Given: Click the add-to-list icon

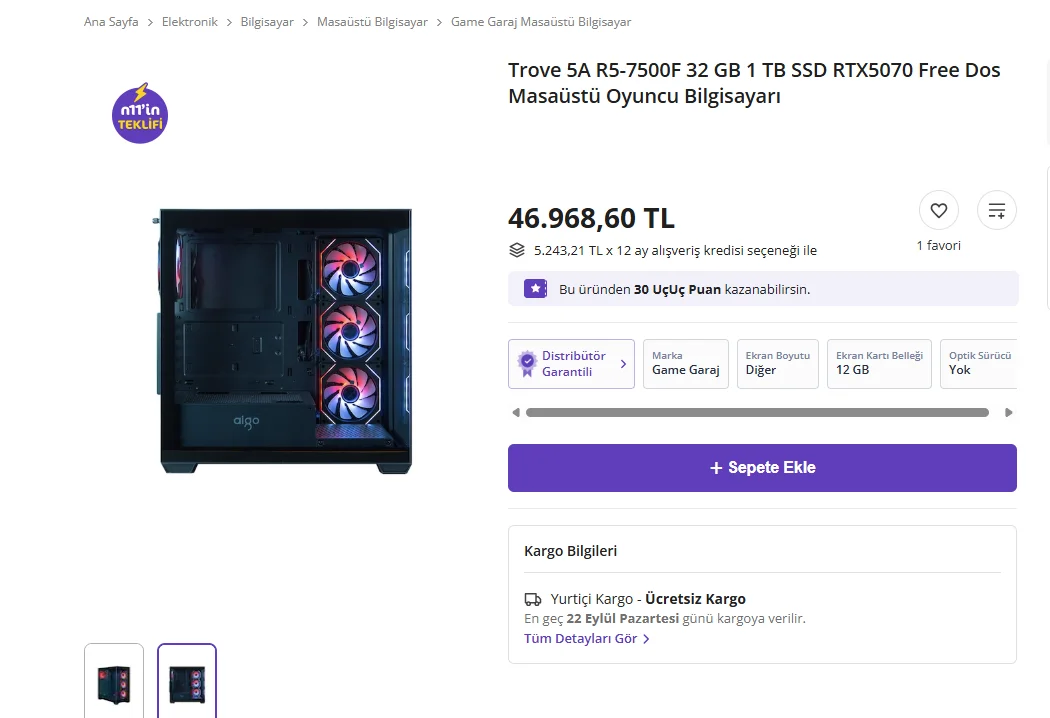Looking at the screenshot, I should 996,210.
